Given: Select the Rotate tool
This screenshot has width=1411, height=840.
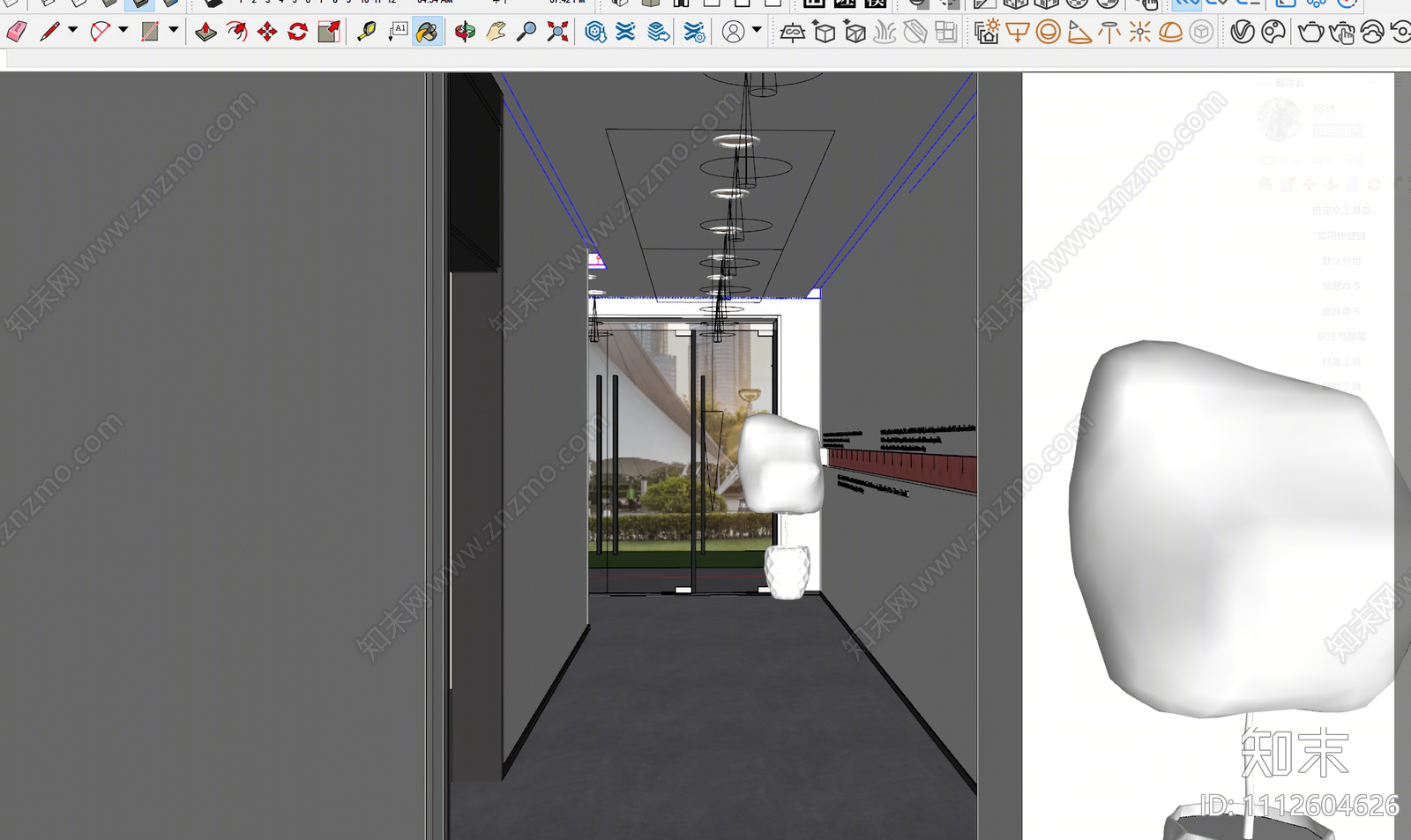Looking at the screenshot, I should click(298, 33).
